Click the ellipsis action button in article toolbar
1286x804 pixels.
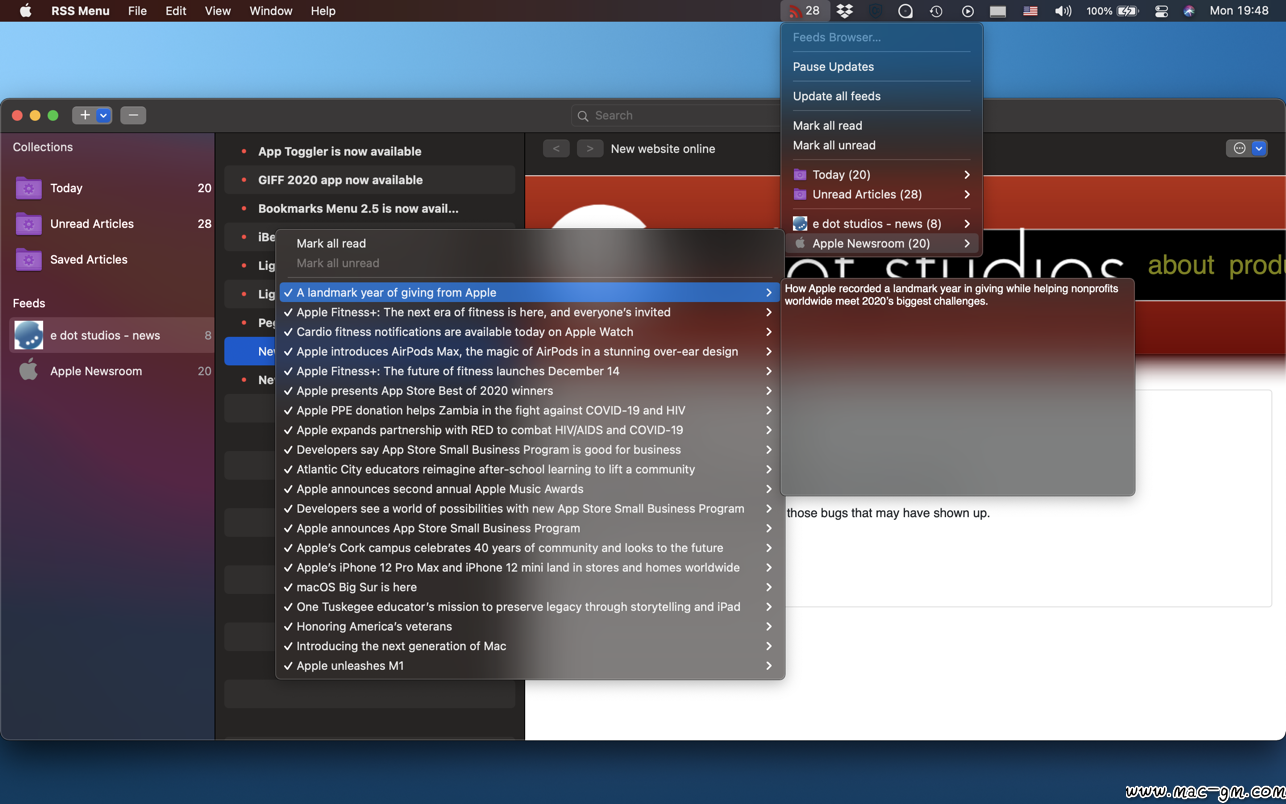point(1239,148)
